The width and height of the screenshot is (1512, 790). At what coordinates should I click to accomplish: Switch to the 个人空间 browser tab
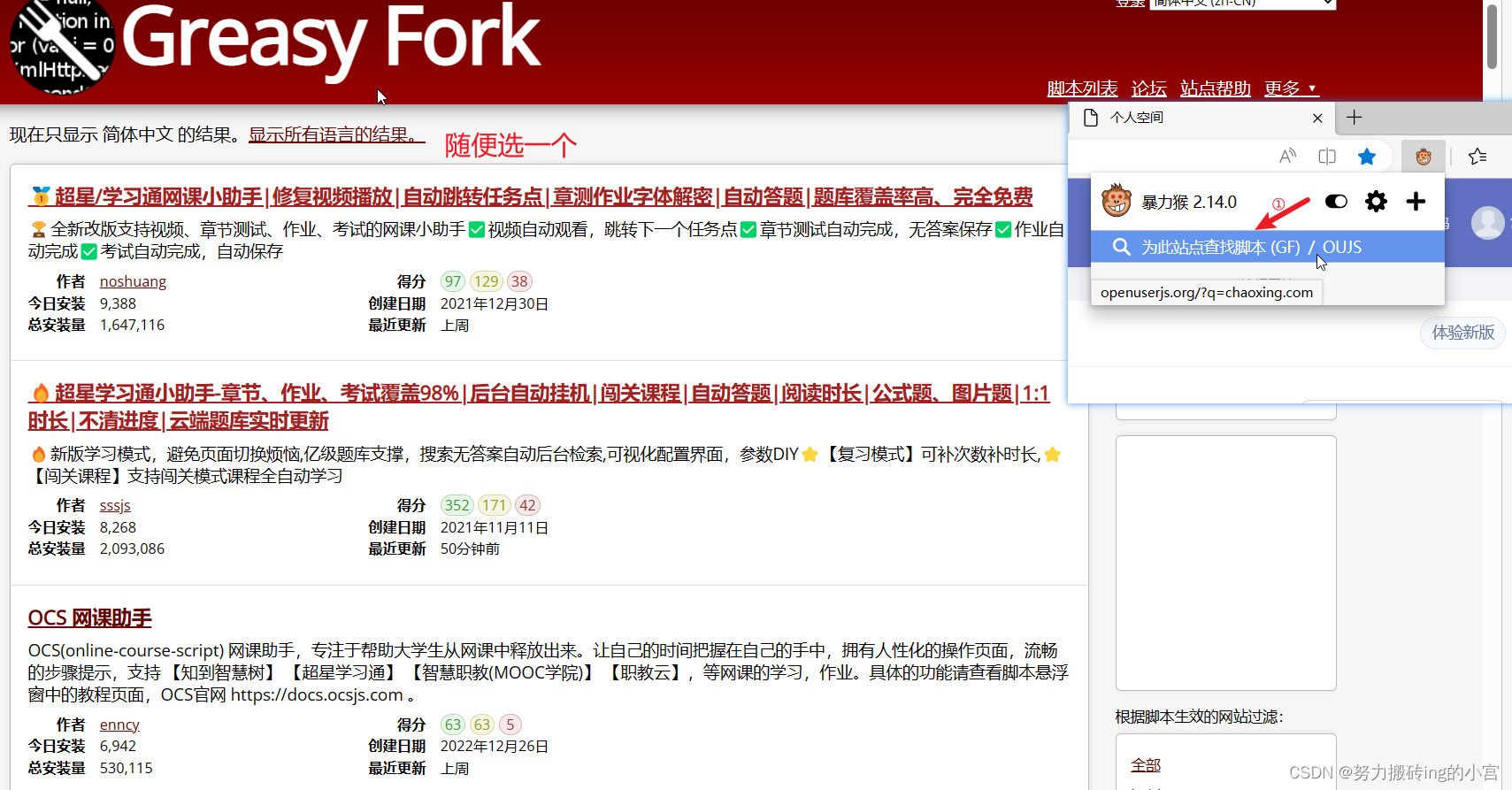click(1203, 118)
